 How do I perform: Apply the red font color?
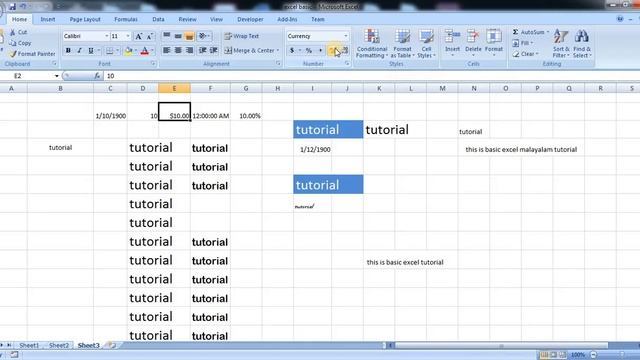(144, 51)
